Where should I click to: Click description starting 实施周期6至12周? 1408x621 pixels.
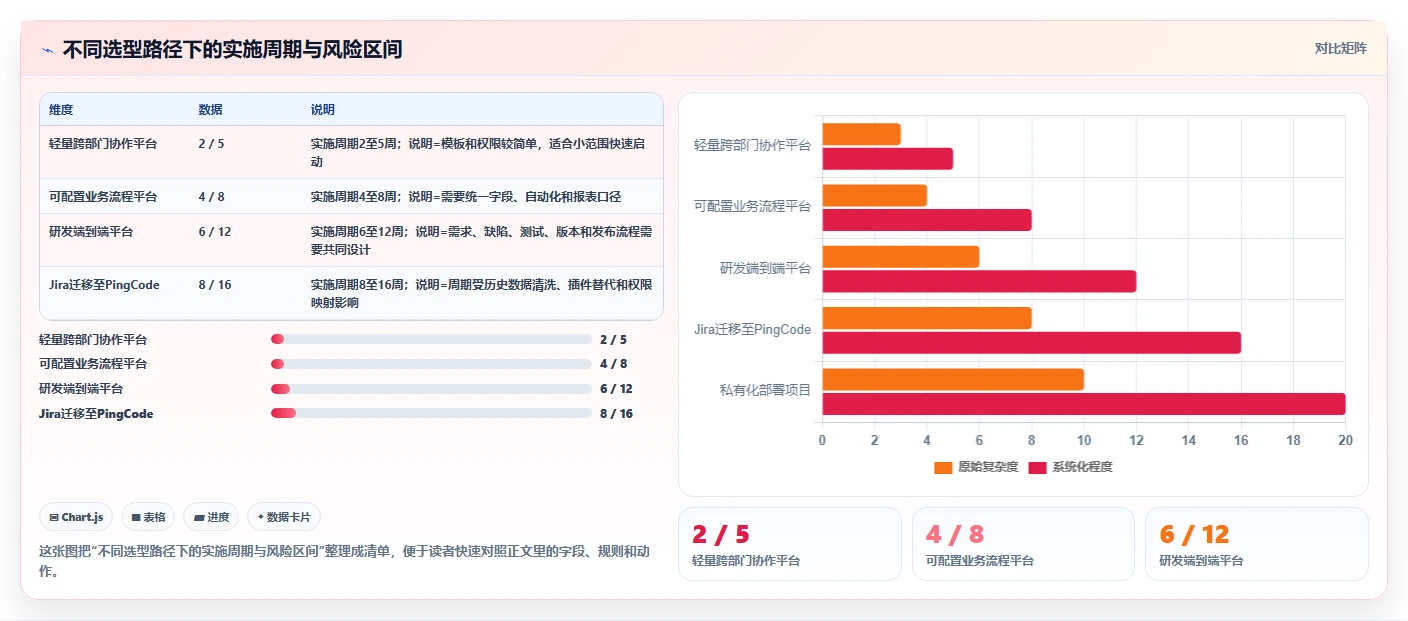[x=481, y=240]
